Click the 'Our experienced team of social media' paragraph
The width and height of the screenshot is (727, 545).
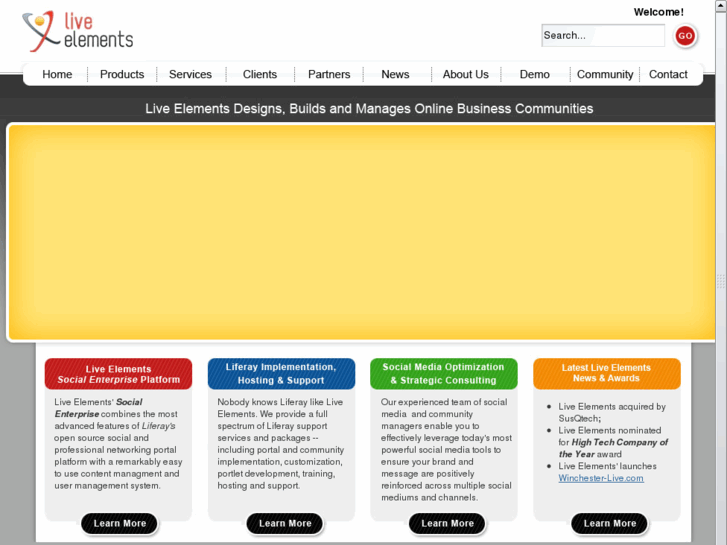446,450
